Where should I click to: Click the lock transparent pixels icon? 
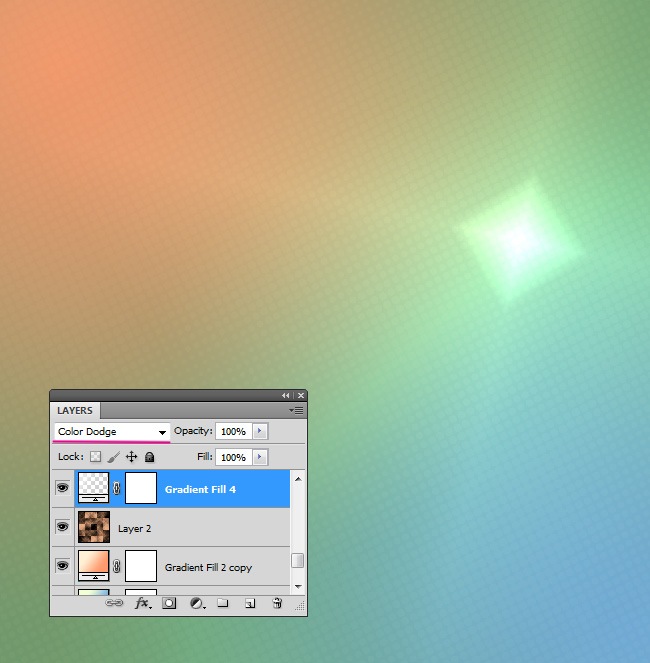[x=96, y=457]
